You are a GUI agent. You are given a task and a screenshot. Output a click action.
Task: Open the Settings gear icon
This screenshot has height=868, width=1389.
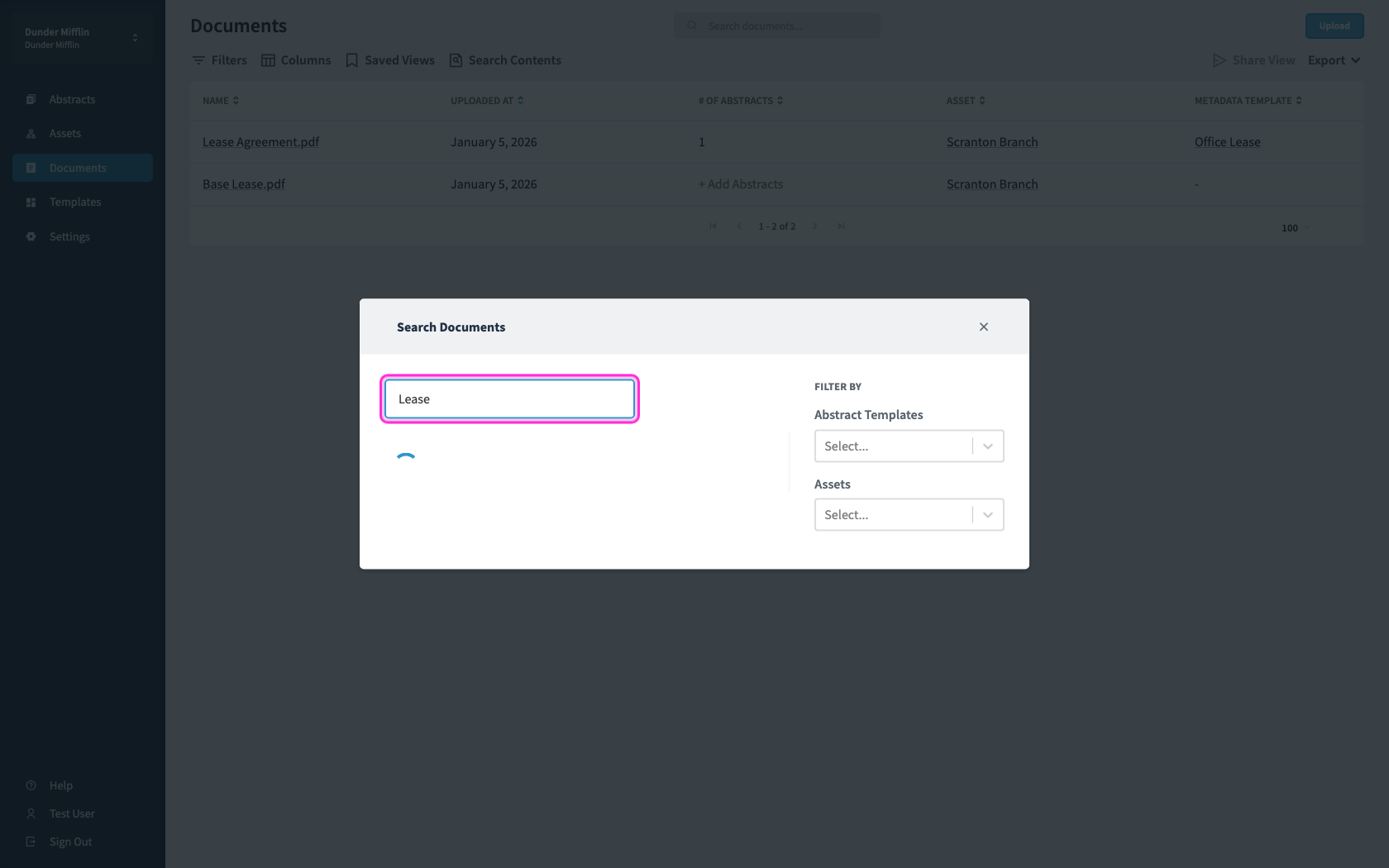tap(31, 236)
